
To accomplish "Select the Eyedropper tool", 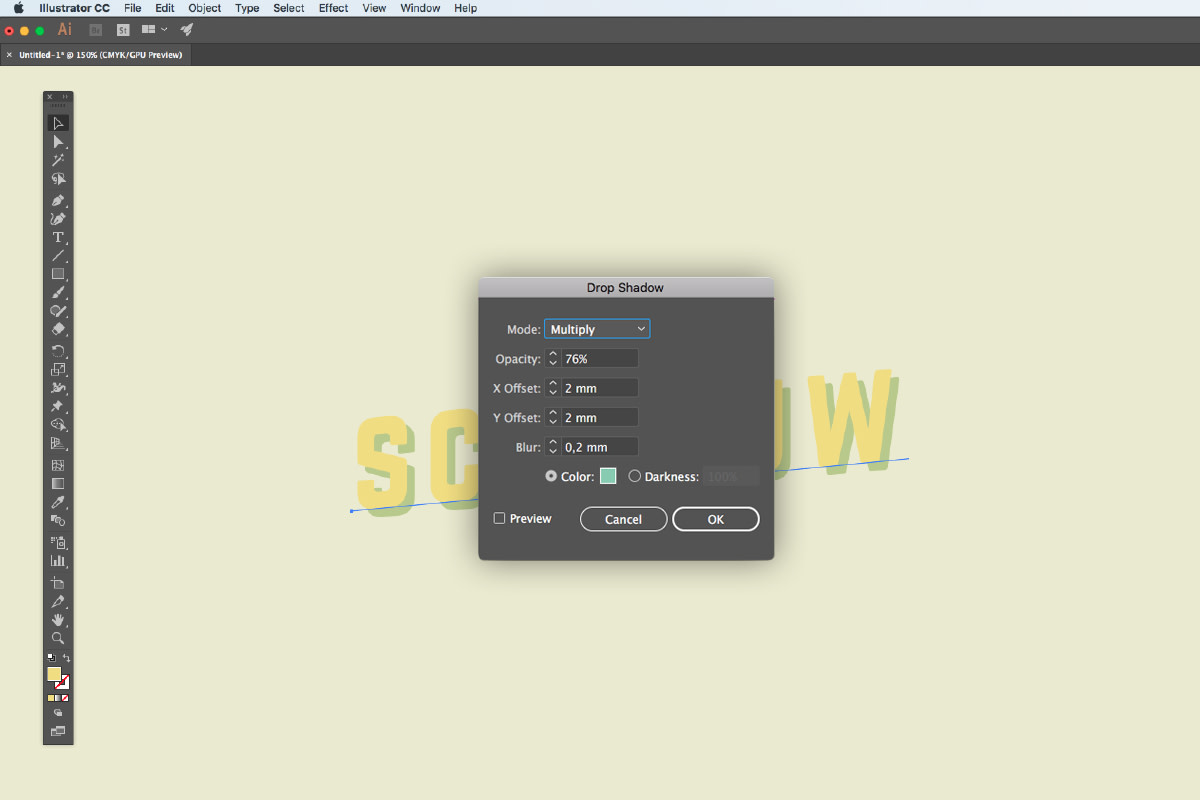I will coord(58,500).
